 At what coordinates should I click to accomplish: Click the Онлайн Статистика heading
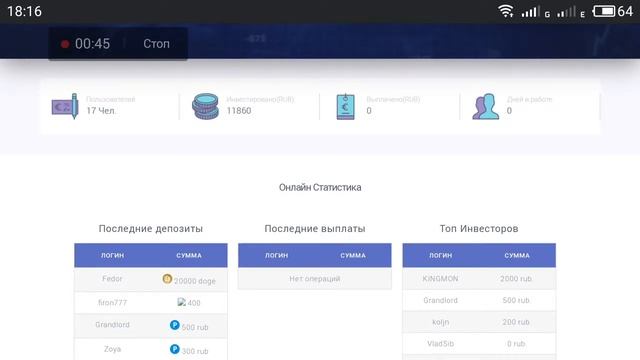[320, 187]
